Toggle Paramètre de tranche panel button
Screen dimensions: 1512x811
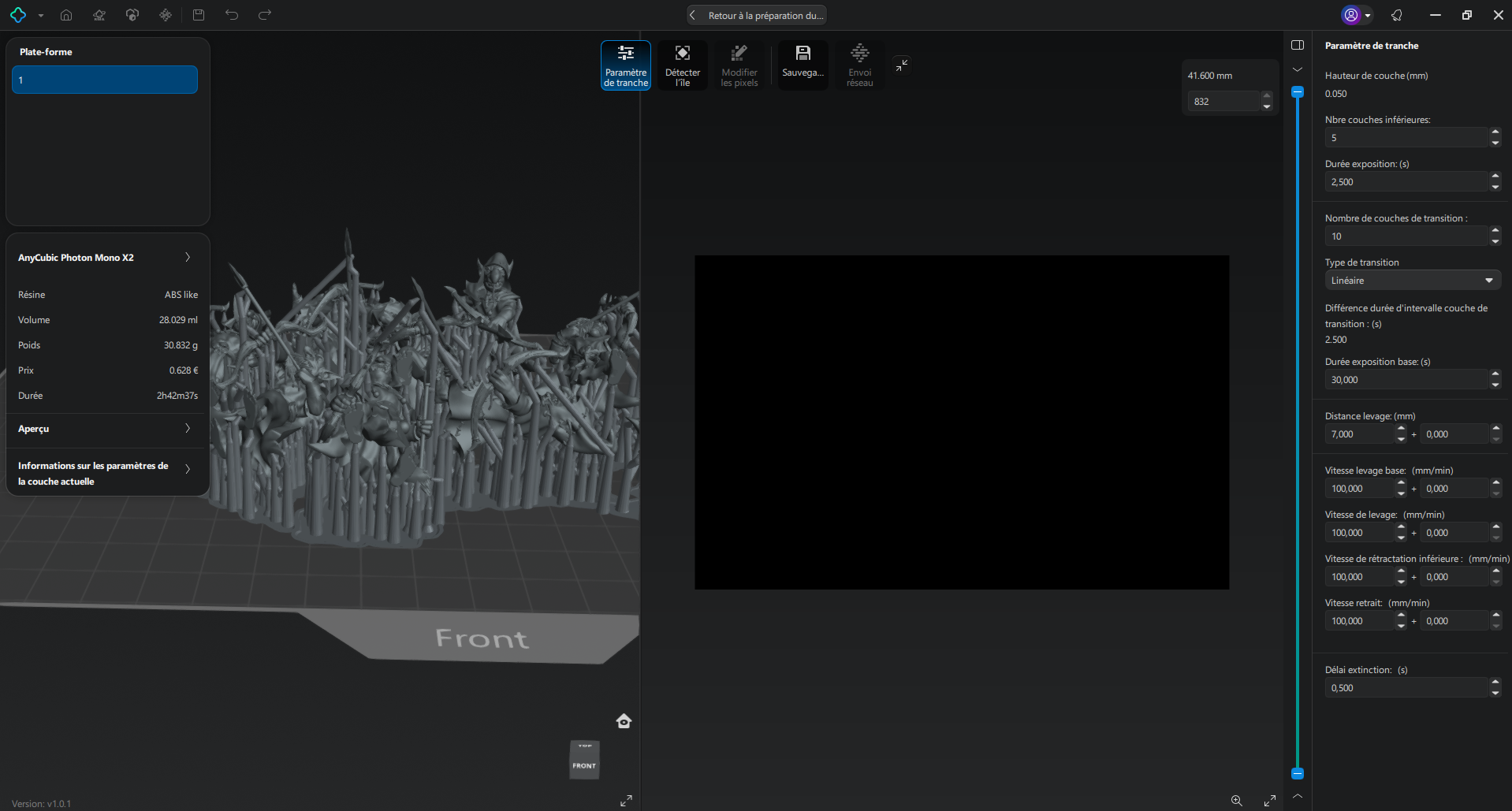tap(626, 65)
